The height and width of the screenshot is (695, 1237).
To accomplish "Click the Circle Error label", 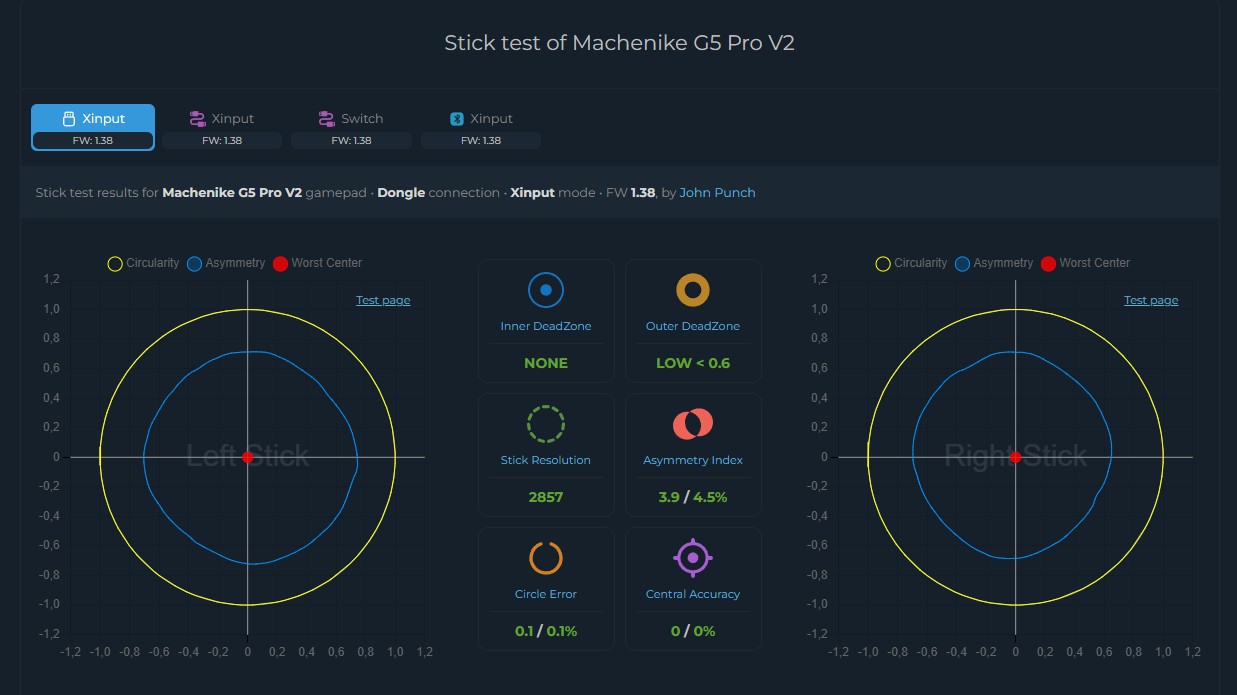I will click(546, 594).
